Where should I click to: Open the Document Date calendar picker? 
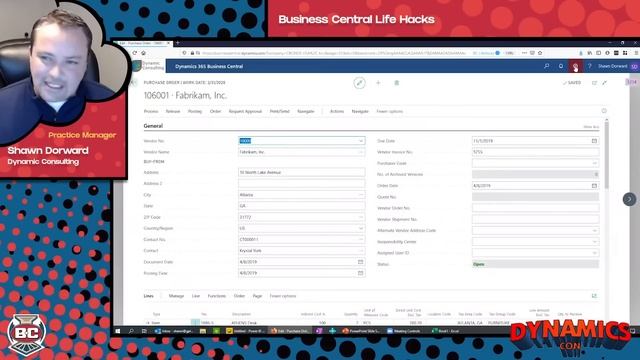coord(360,262)
